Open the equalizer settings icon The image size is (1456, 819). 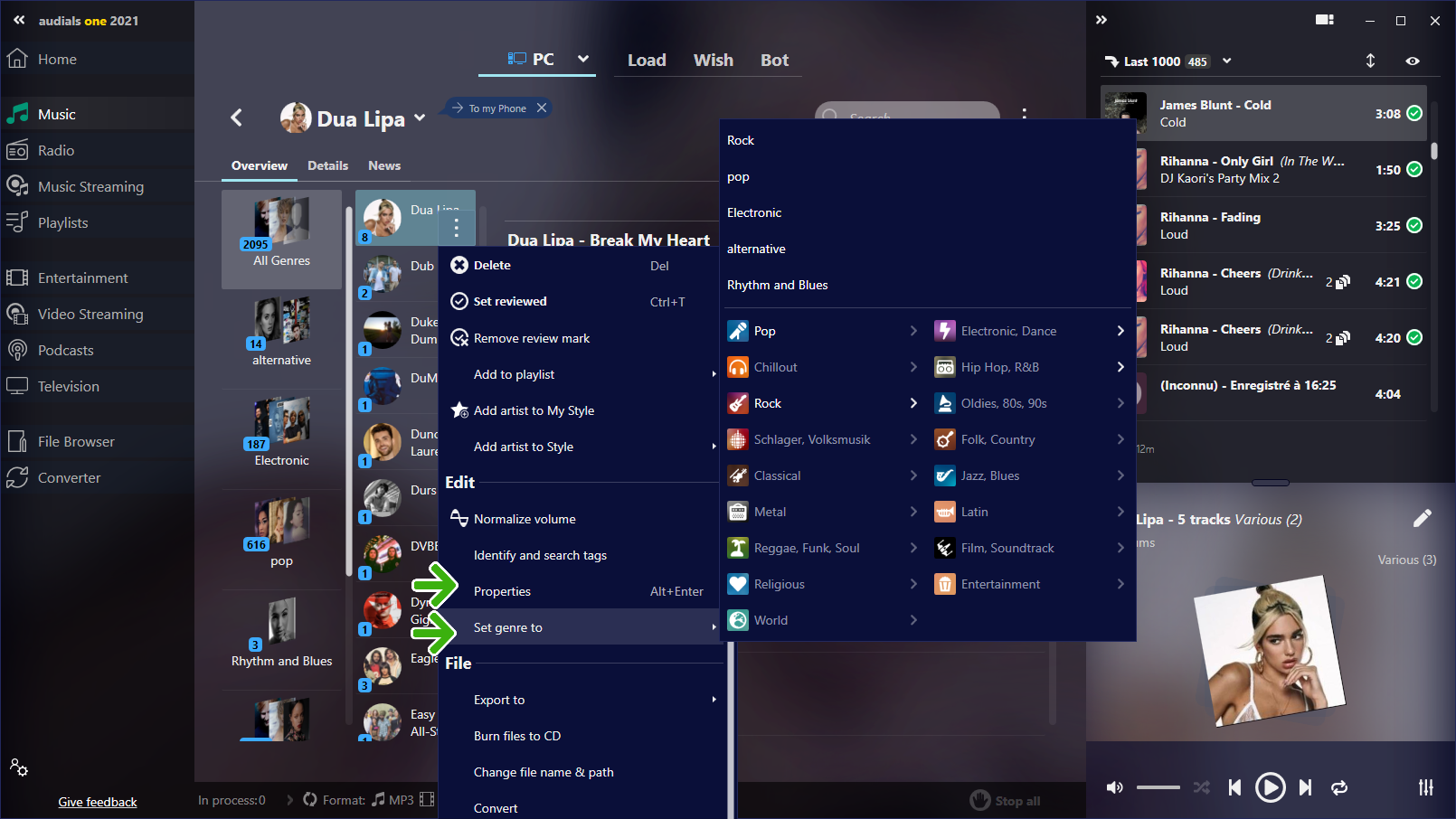coord(1425,787)
